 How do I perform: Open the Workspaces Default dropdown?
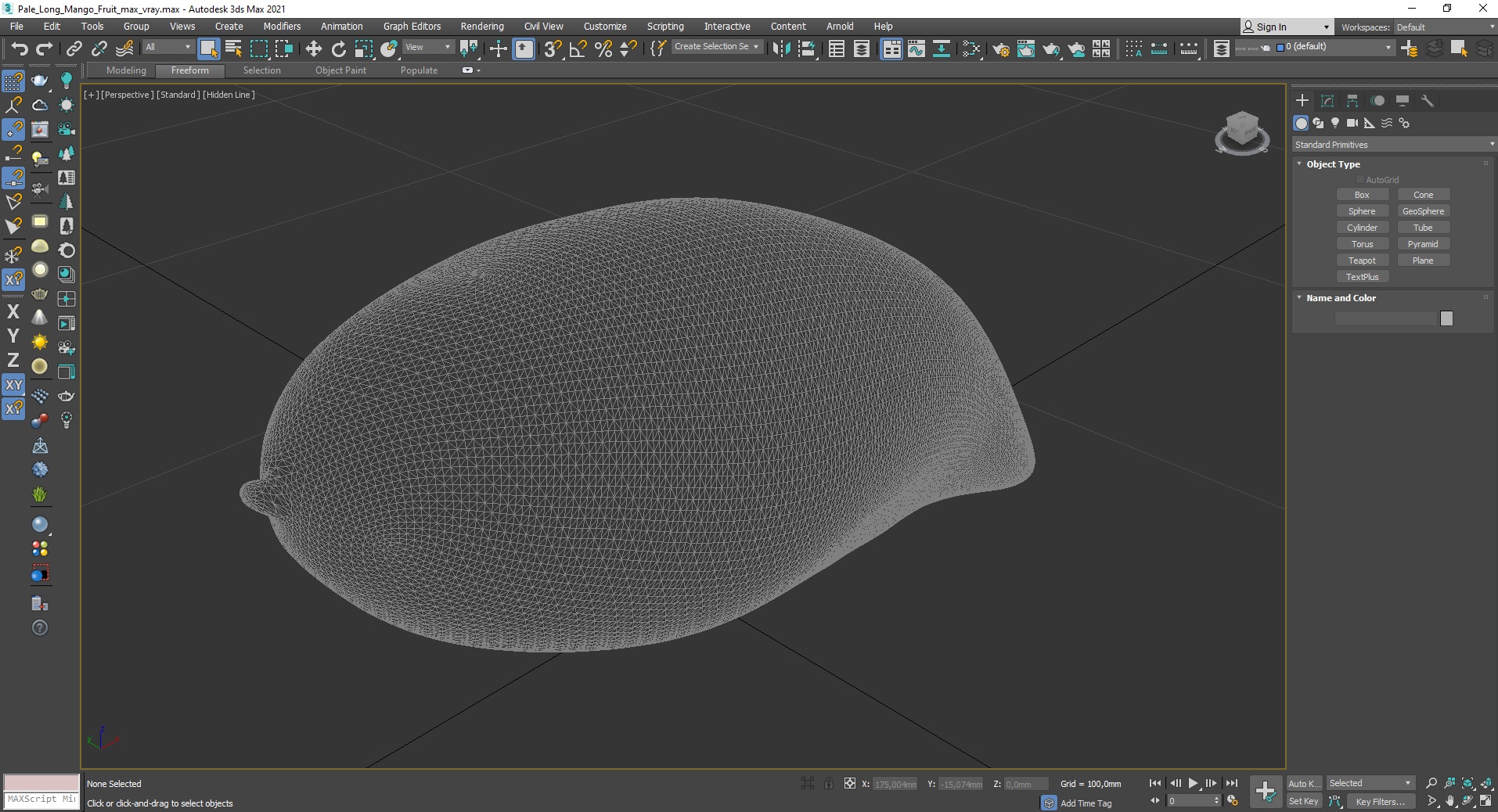[1445, 27]
